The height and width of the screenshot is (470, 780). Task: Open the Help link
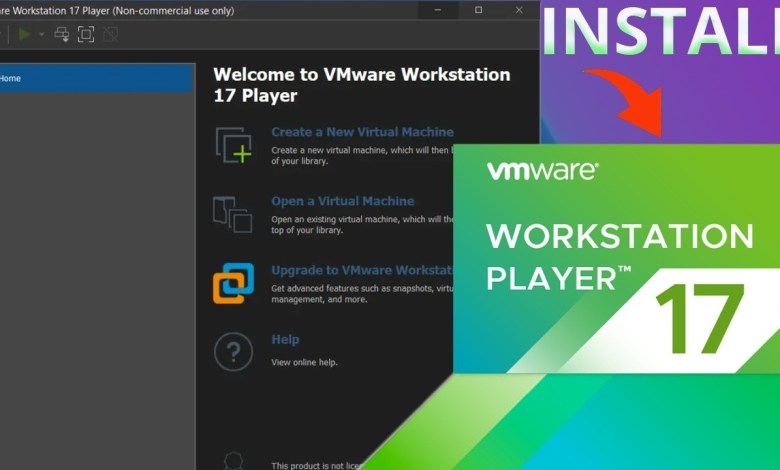(x=285, y=339)
